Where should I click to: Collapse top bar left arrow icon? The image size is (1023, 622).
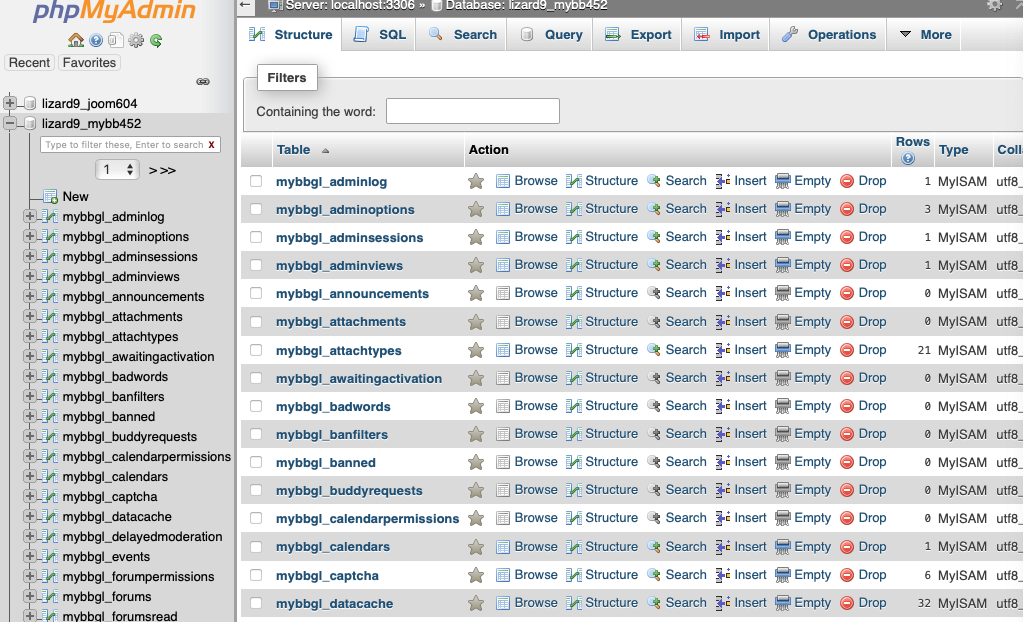pos(245,5)
